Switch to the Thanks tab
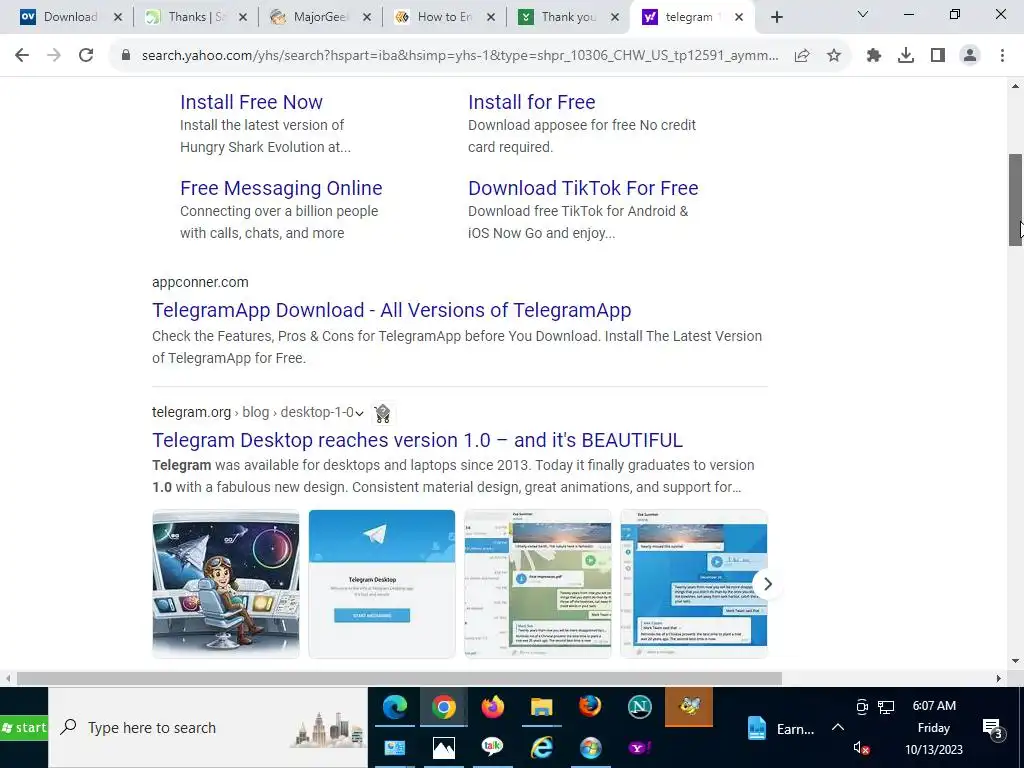 pos(196,17)
